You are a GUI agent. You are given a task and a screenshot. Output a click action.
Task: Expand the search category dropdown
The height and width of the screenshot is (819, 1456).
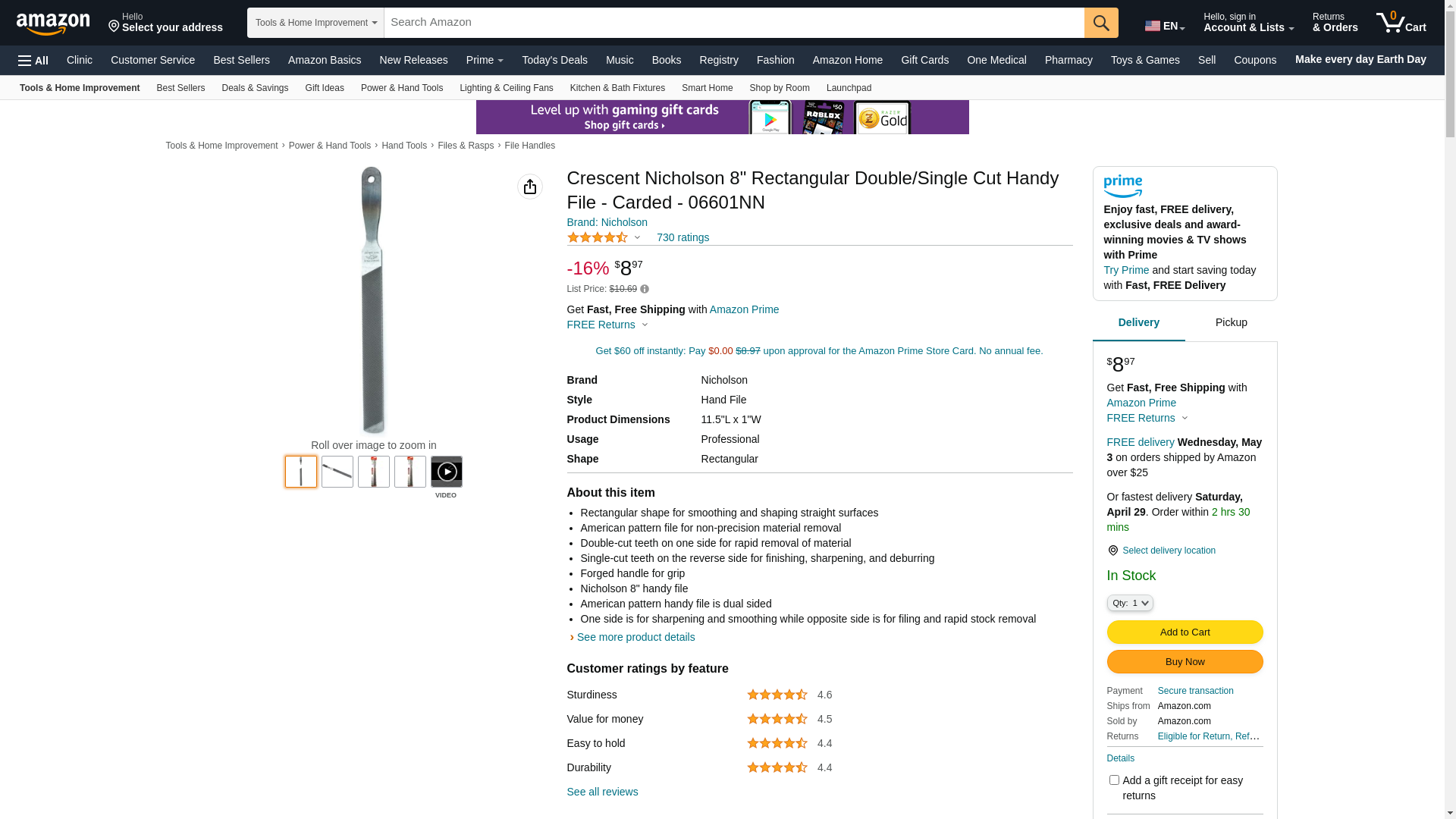click(315, 23)
